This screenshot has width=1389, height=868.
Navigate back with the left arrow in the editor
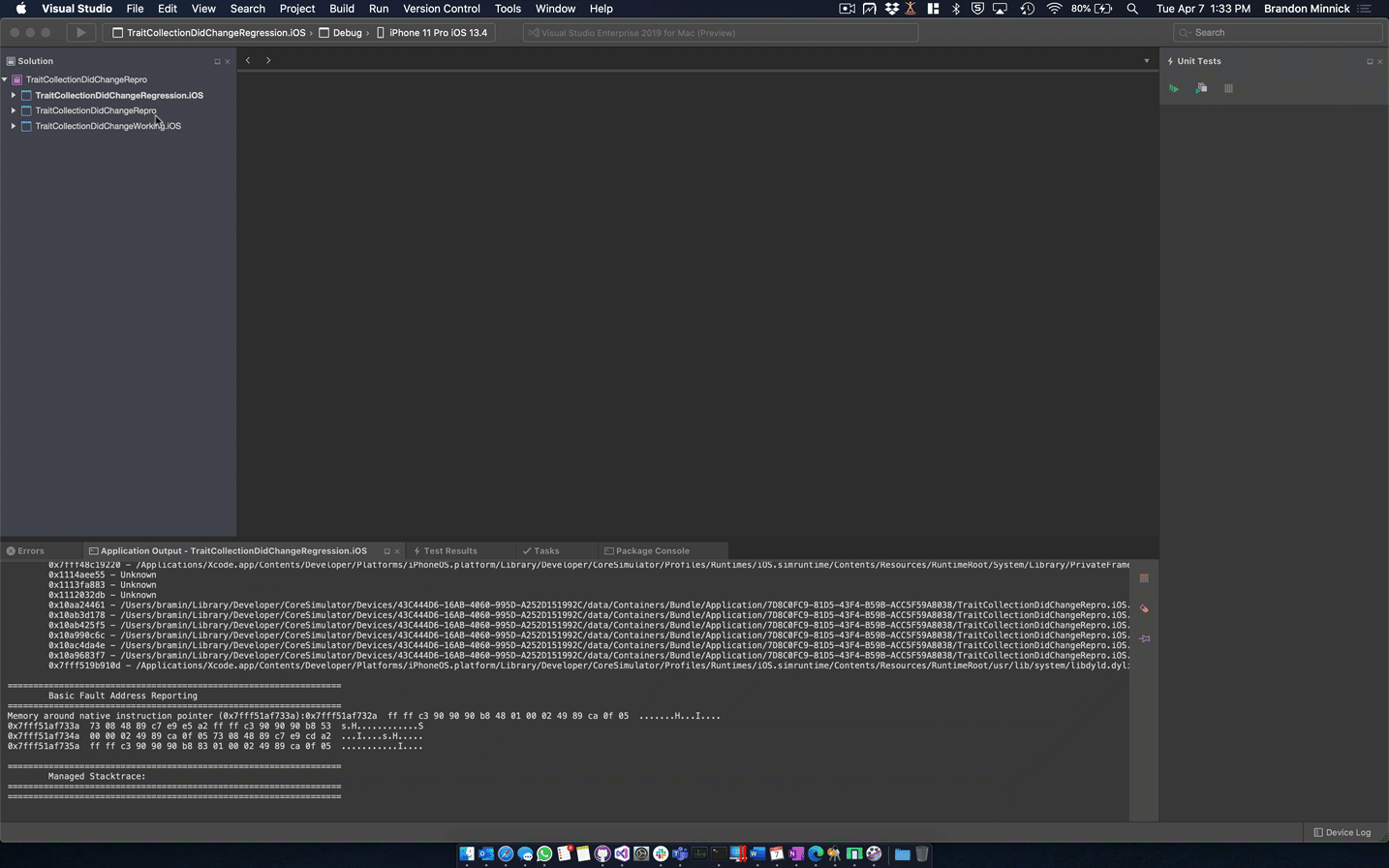(x=248, y=60)
